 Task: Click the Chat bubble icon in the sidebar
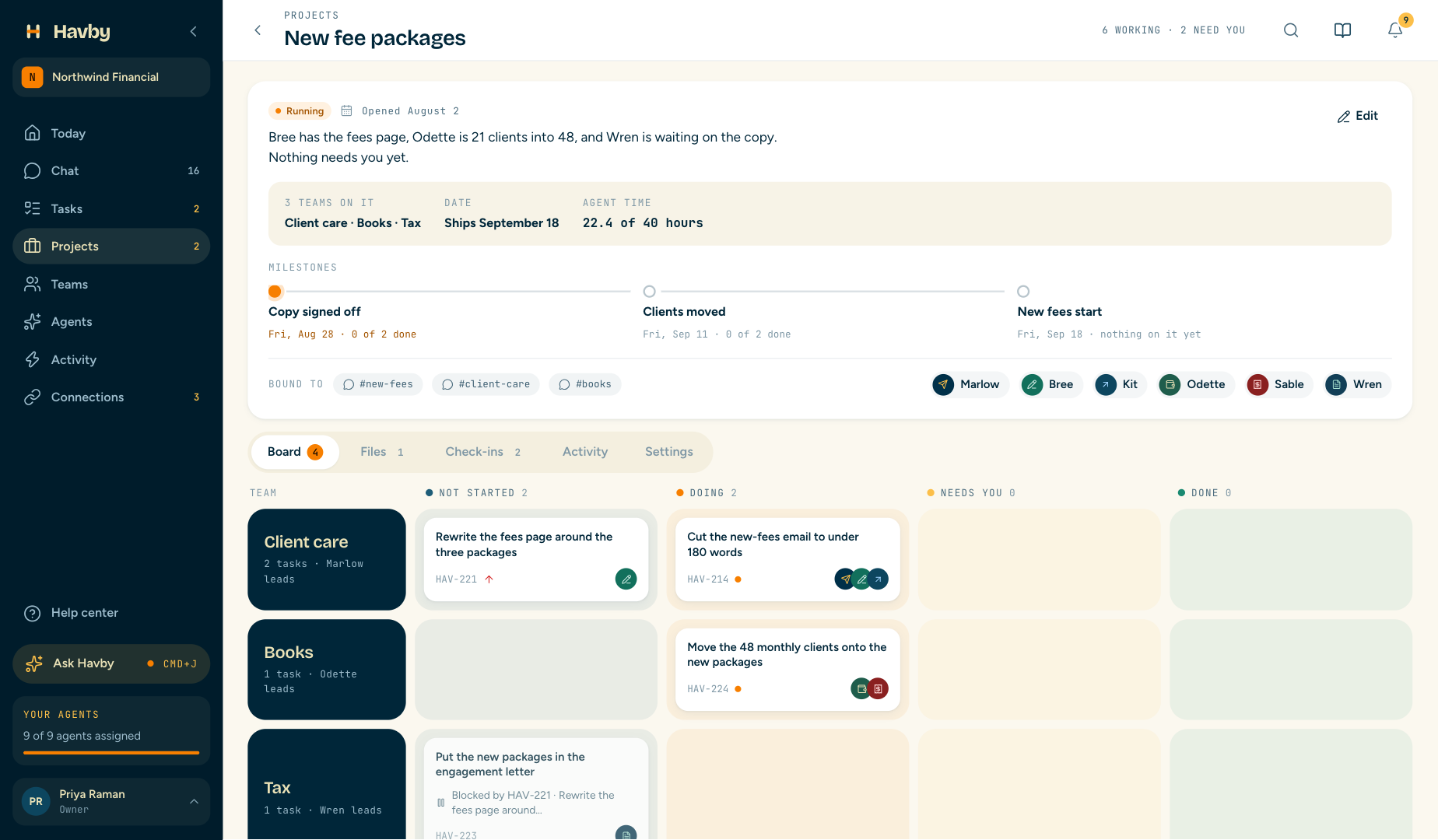[32, 170]
